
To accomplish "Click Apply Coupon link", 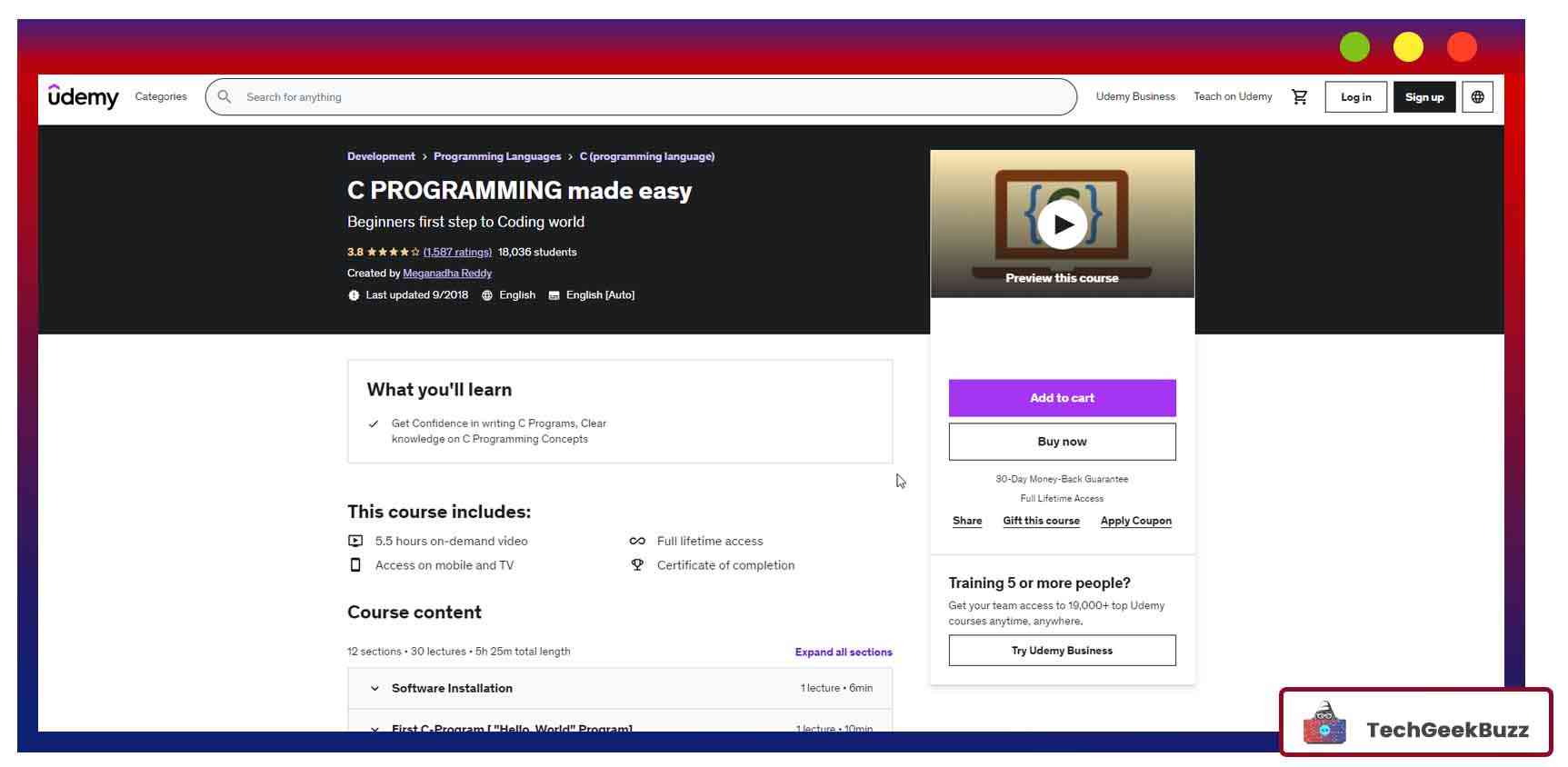I will [x=1135, y=522].
